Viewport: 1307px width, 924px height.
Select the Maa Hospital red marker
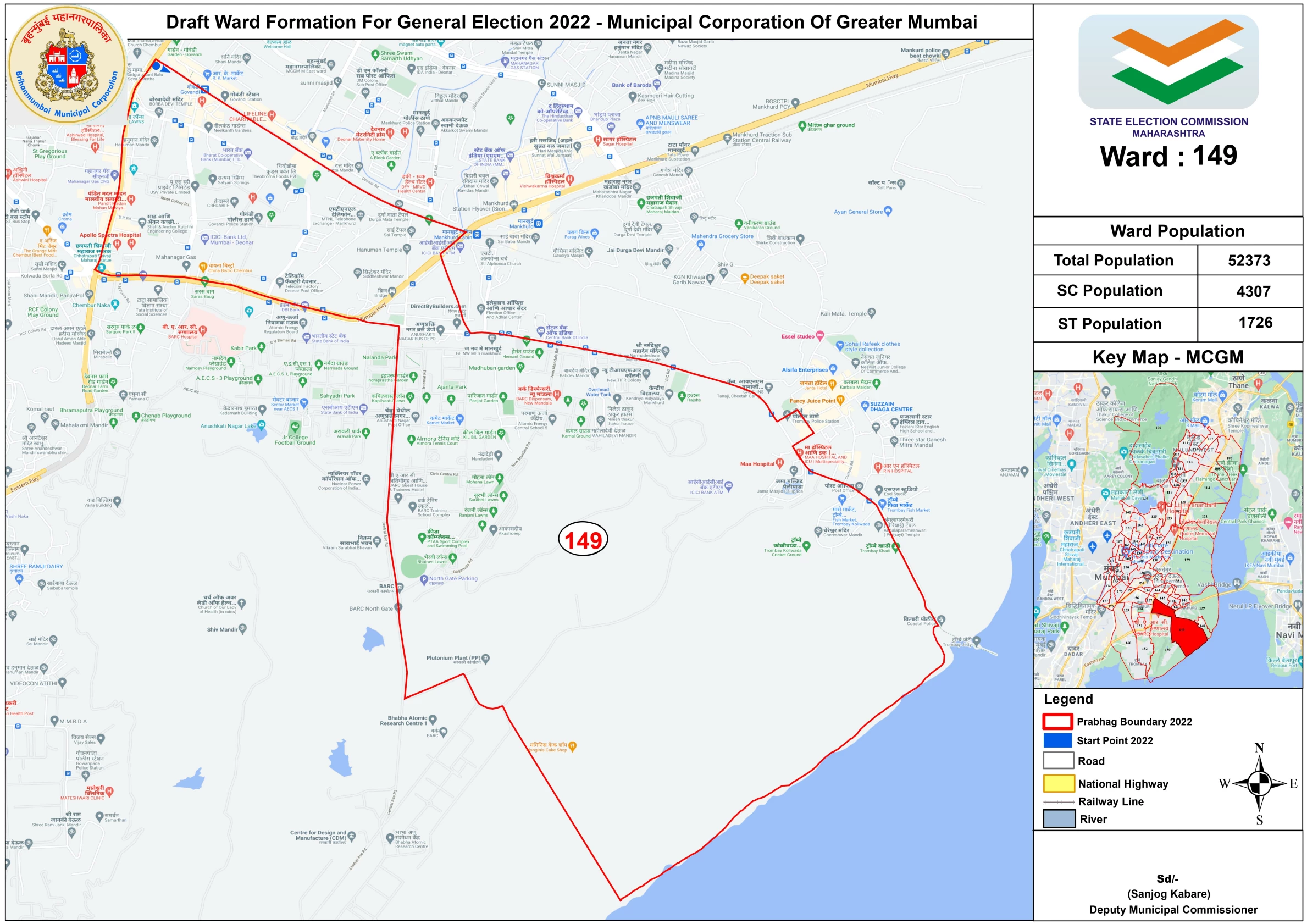click(x=779, y=463)
